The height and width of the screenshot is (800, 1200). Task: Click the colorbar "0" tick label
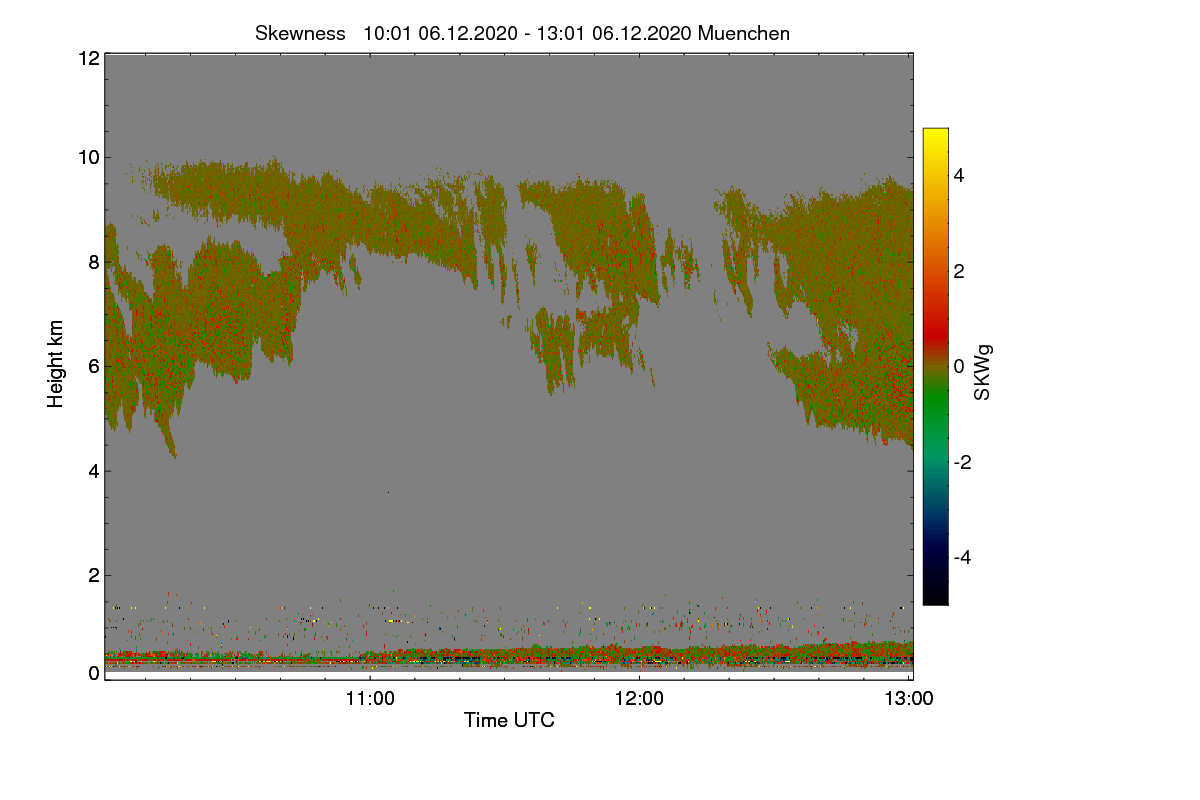click(x=960, y=366)
